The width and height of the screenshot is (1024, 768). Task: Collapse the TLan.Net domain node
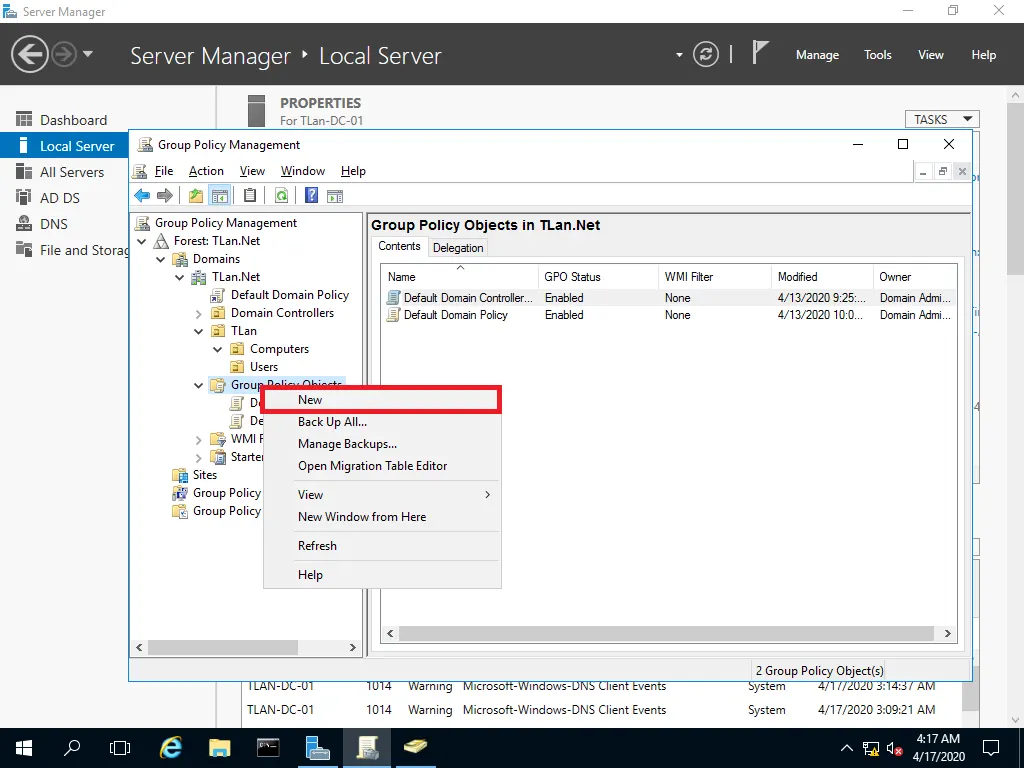(180, 278)
